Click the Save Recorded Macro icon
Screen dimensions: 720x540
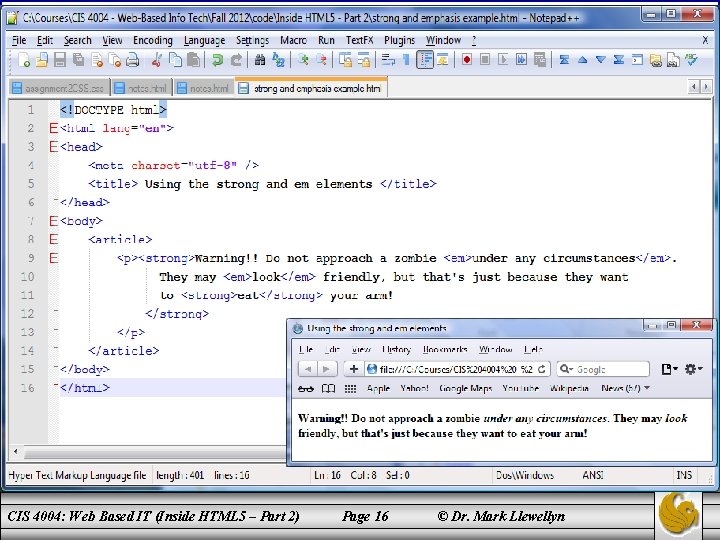pyautogui.click(x=540, y=60)
